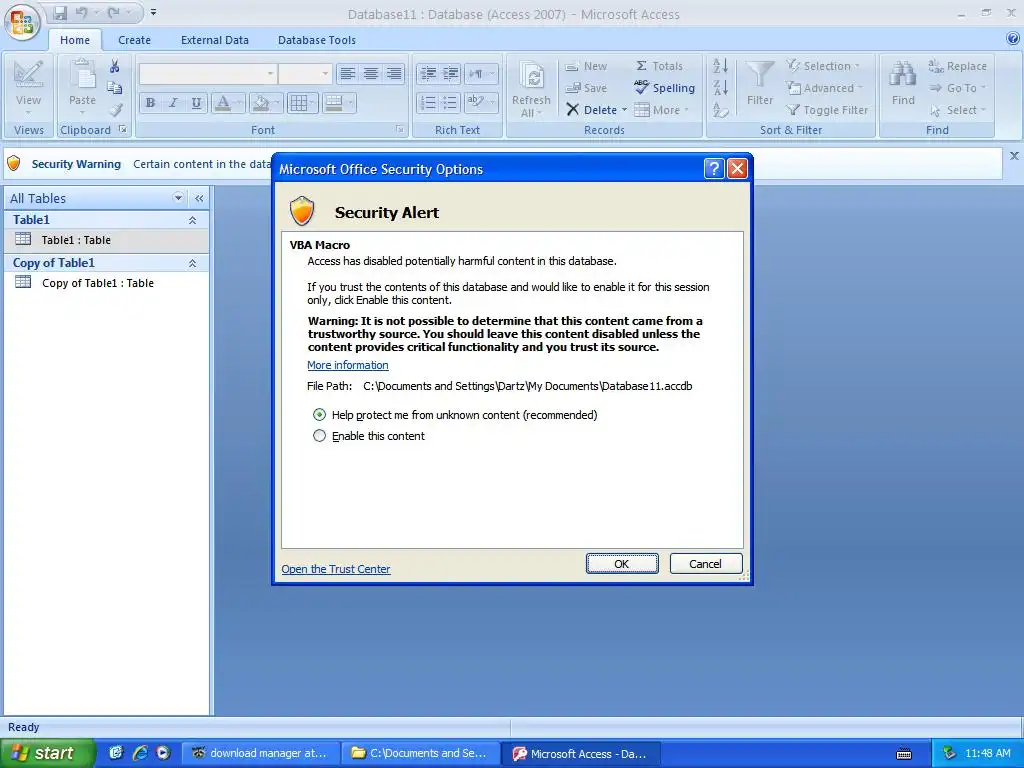Click Align Text Left icon

pyautogui.click(x=347, y=73)
